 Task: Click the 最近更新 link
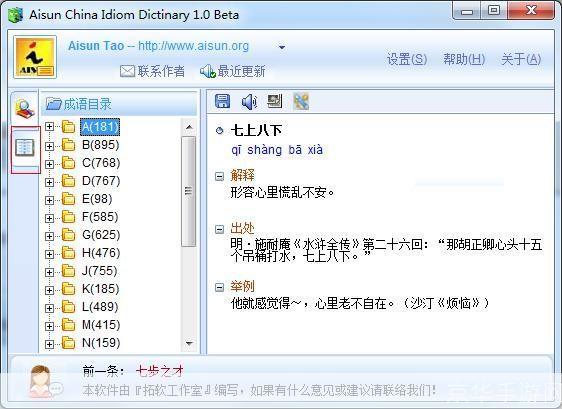click(233, 71)
